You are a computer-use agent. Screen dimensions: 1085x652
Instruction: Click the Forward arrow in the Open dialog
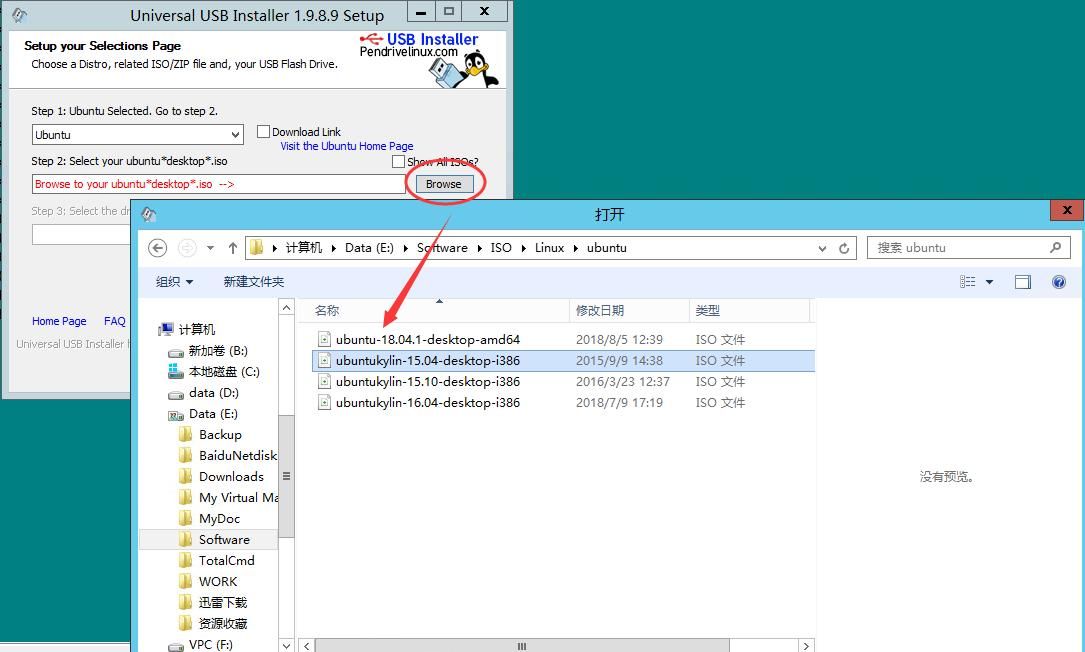click(x=187, y=248)
